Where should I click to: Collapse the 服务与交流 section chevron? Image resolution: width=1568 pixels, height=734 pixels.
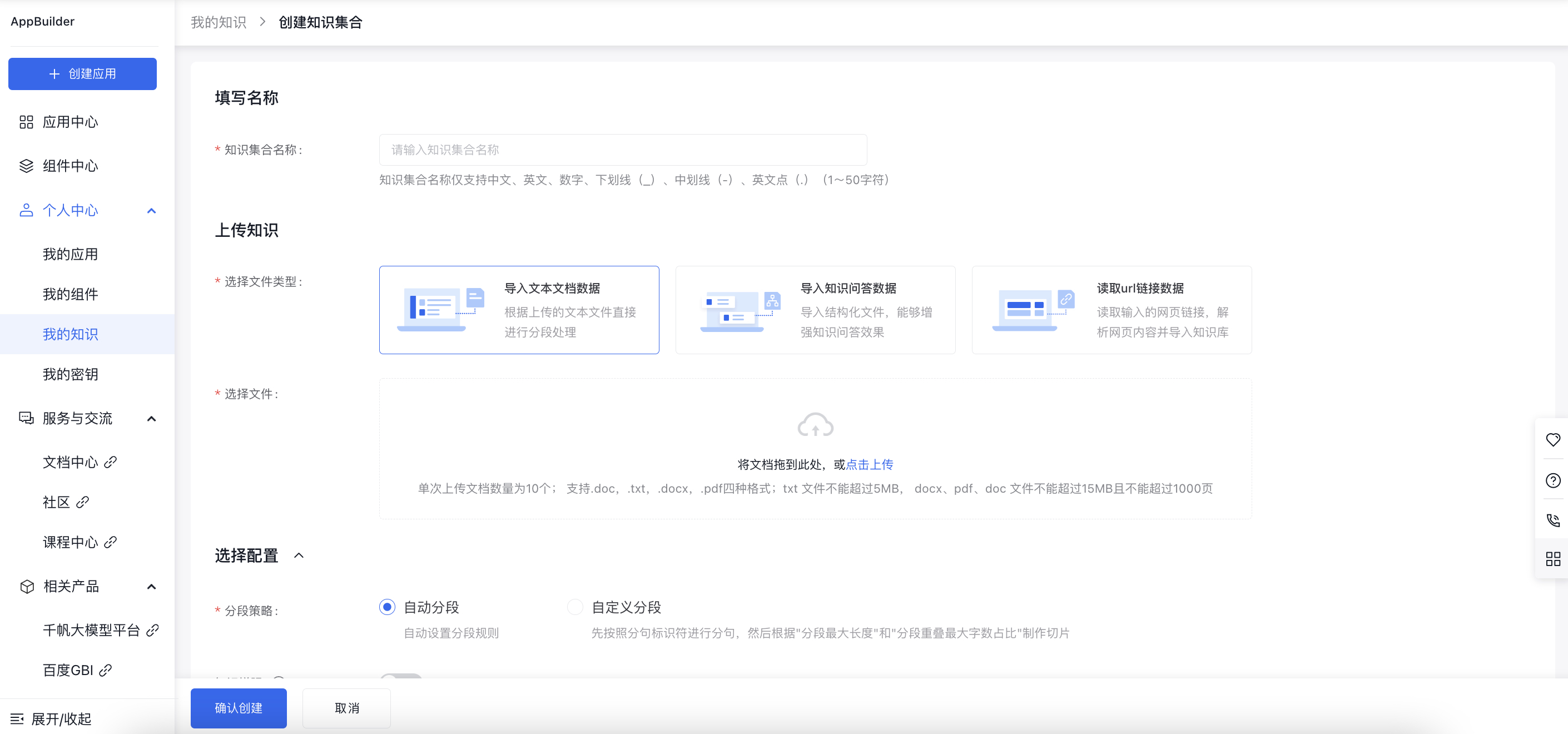[x=152, y=419]
